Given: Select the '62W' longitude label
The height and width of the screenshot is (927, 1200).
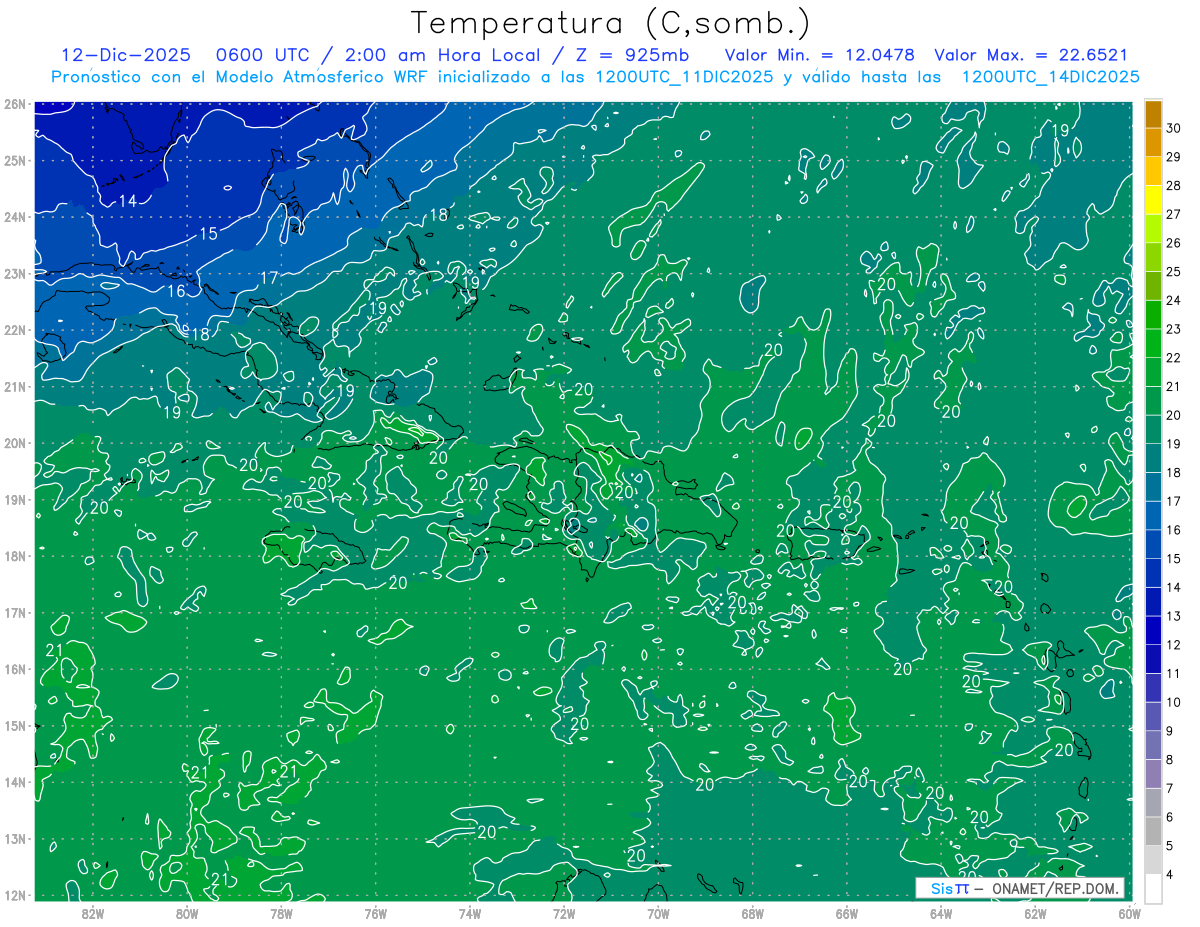Looking at the screenshot, I should (1035, 913).
